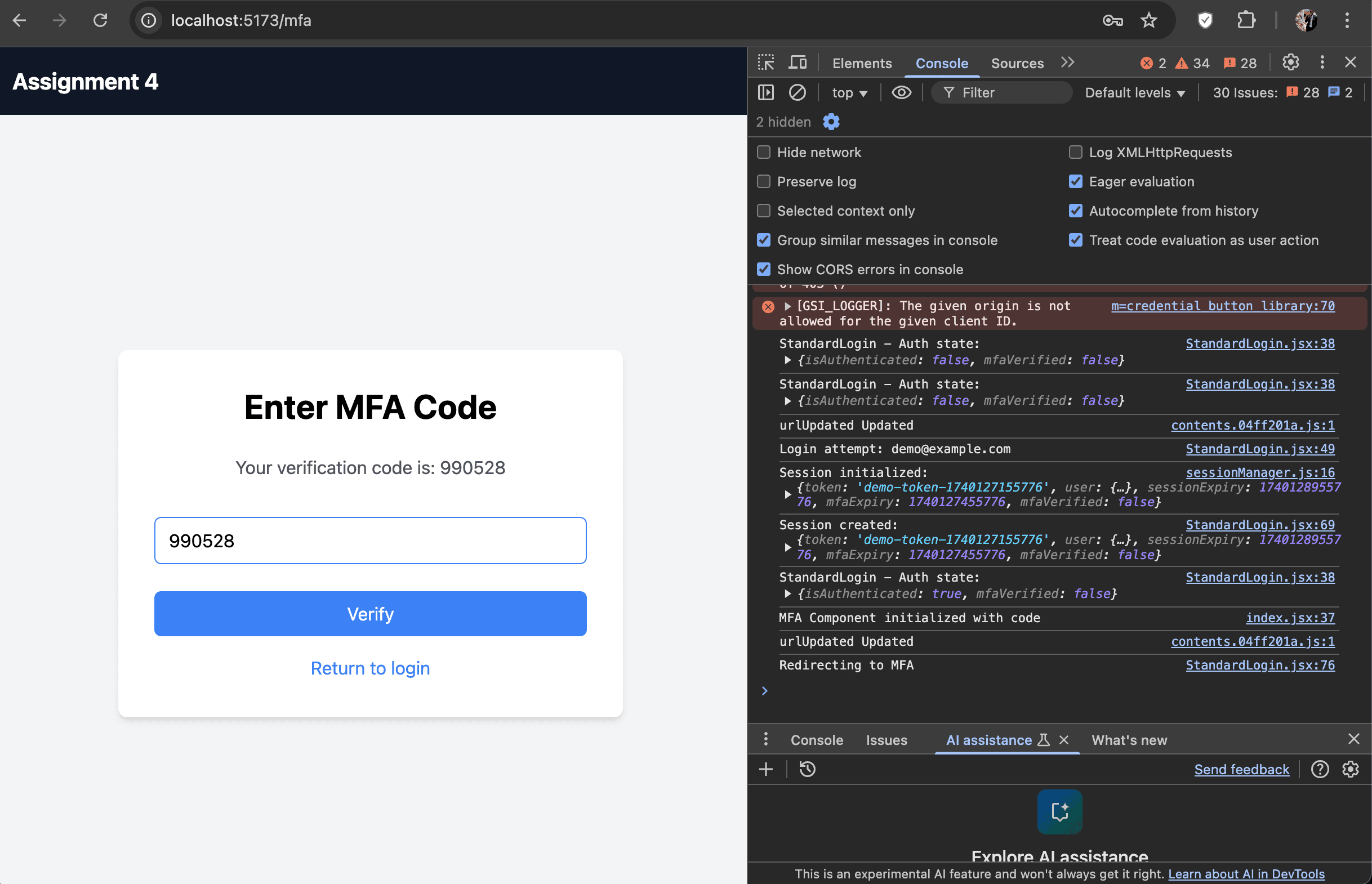Open the Extensions puzzle icon
This screenshot has height=884, width=1372.
tap(1246, 21)
